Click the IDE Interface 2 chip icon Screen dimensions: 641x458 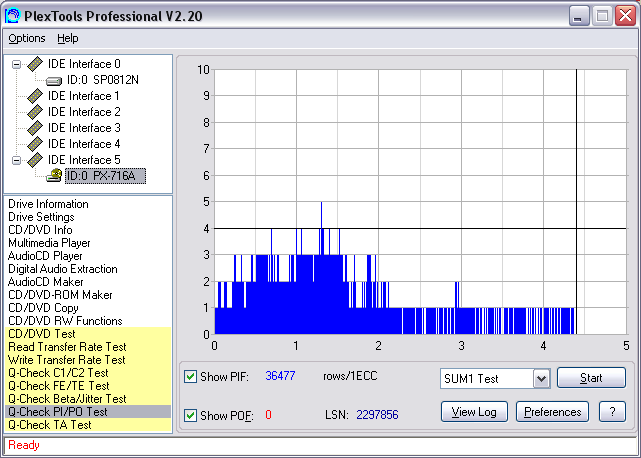pos(35,112)
